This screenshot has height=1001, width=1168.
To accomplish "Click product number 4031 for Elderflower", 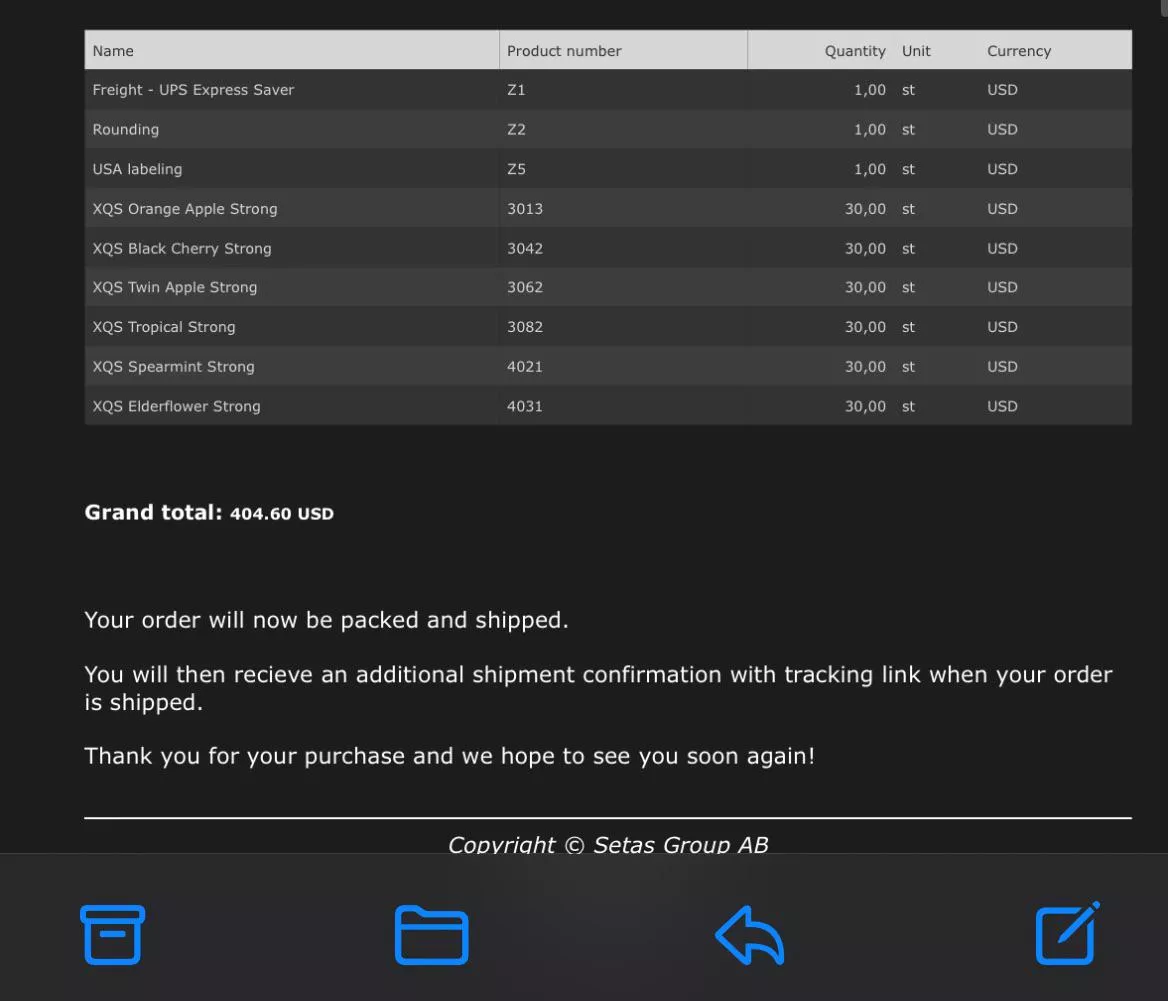I will tap(525, 407).
